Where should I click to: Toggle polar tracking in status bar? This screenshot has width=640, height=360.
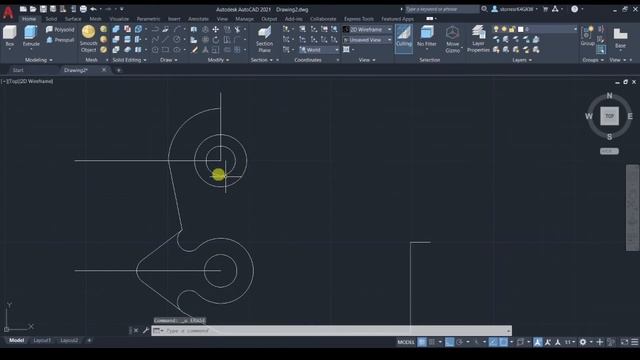tap(460, 342)
